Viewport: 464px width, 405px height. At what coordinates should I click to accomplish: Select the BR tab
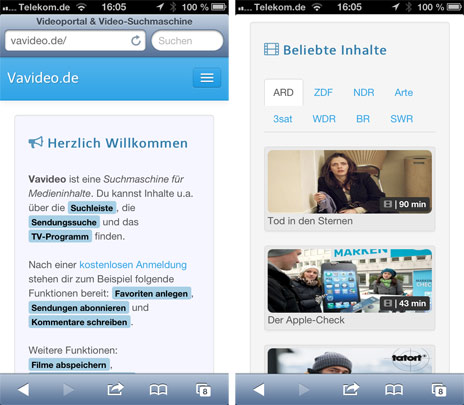(363, 119)
